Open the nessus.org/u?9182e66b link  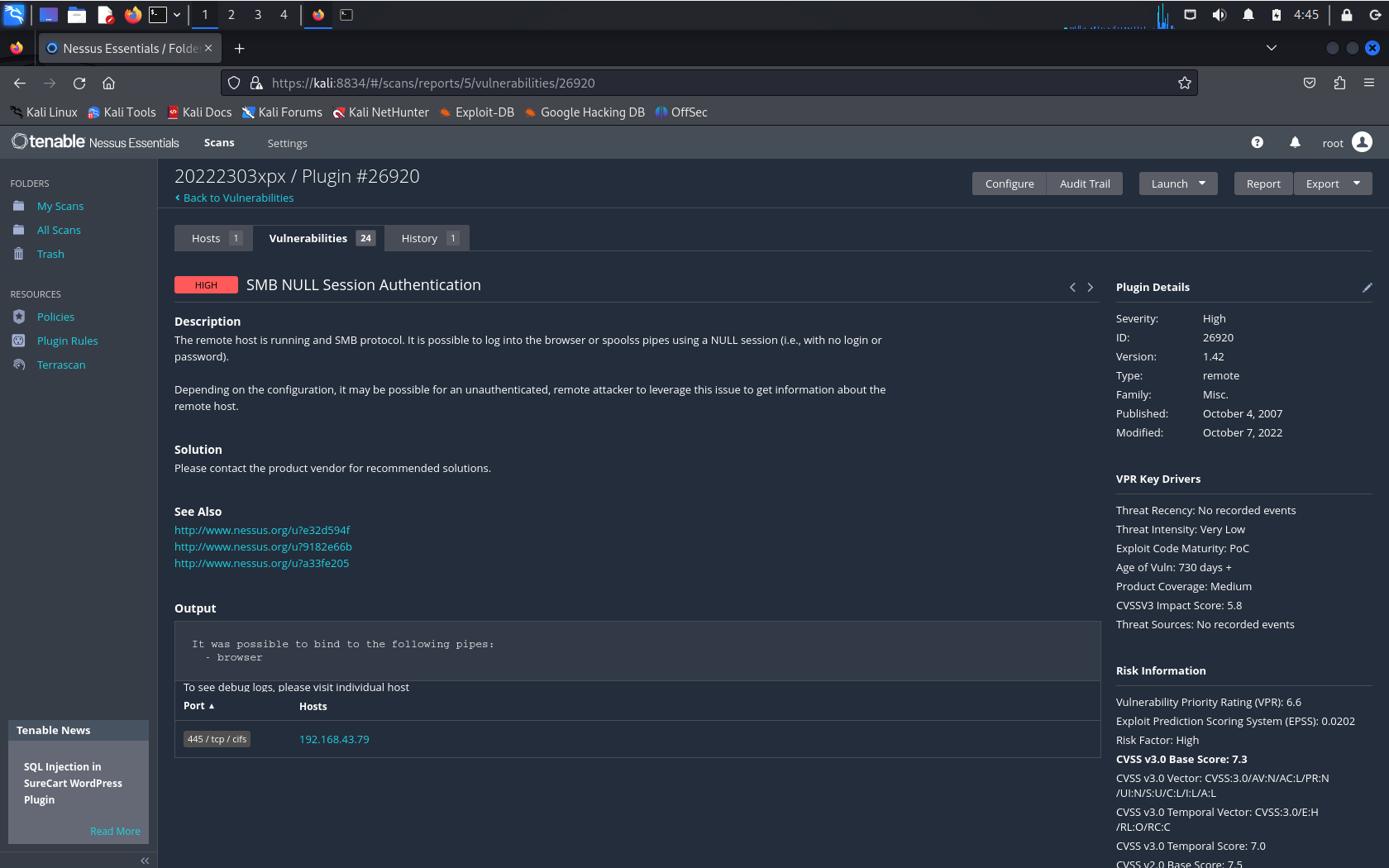click(263, 546)
